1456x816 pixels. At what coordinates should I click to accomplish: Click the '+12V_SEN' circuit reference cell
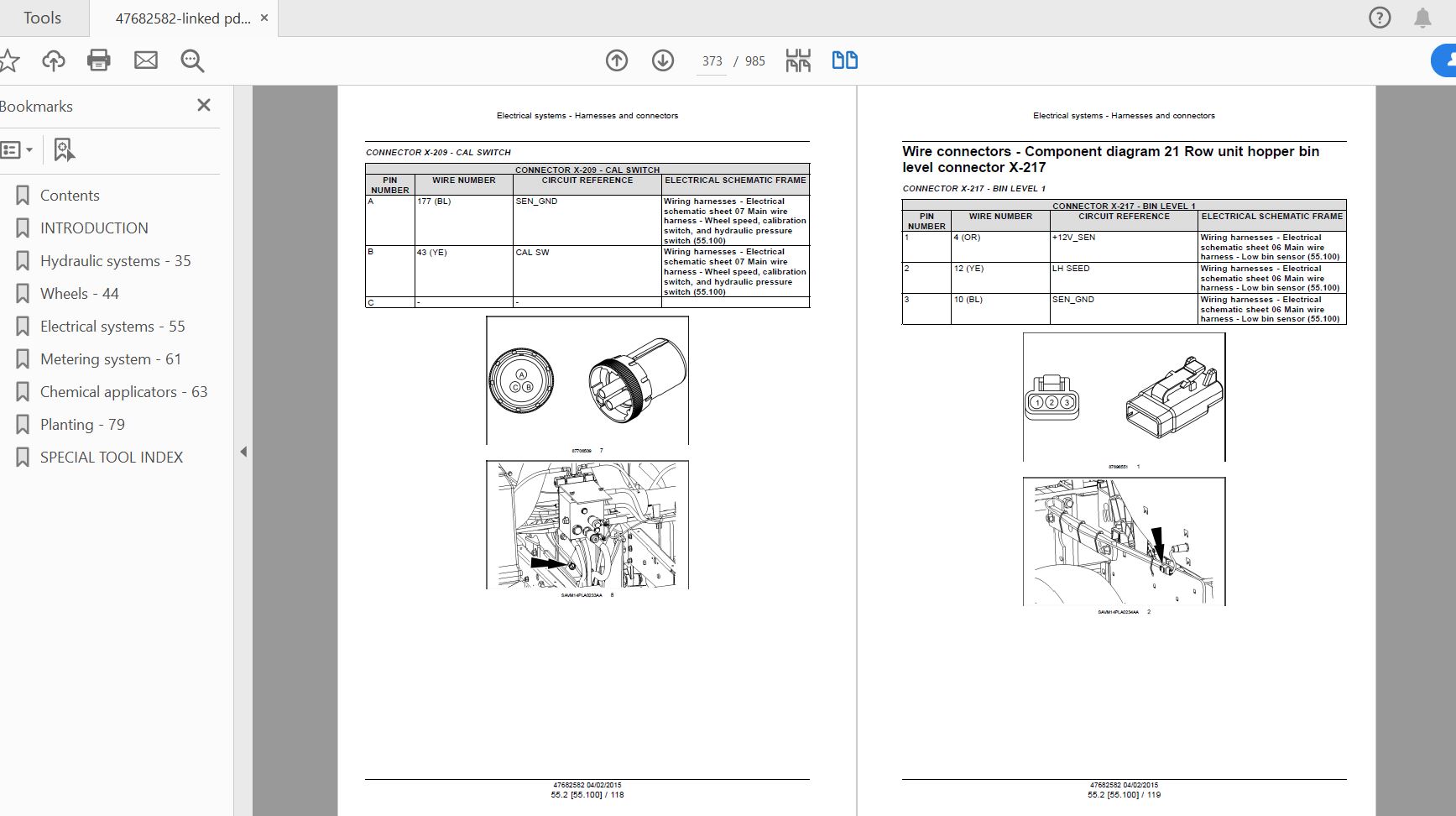(1124, 247)
